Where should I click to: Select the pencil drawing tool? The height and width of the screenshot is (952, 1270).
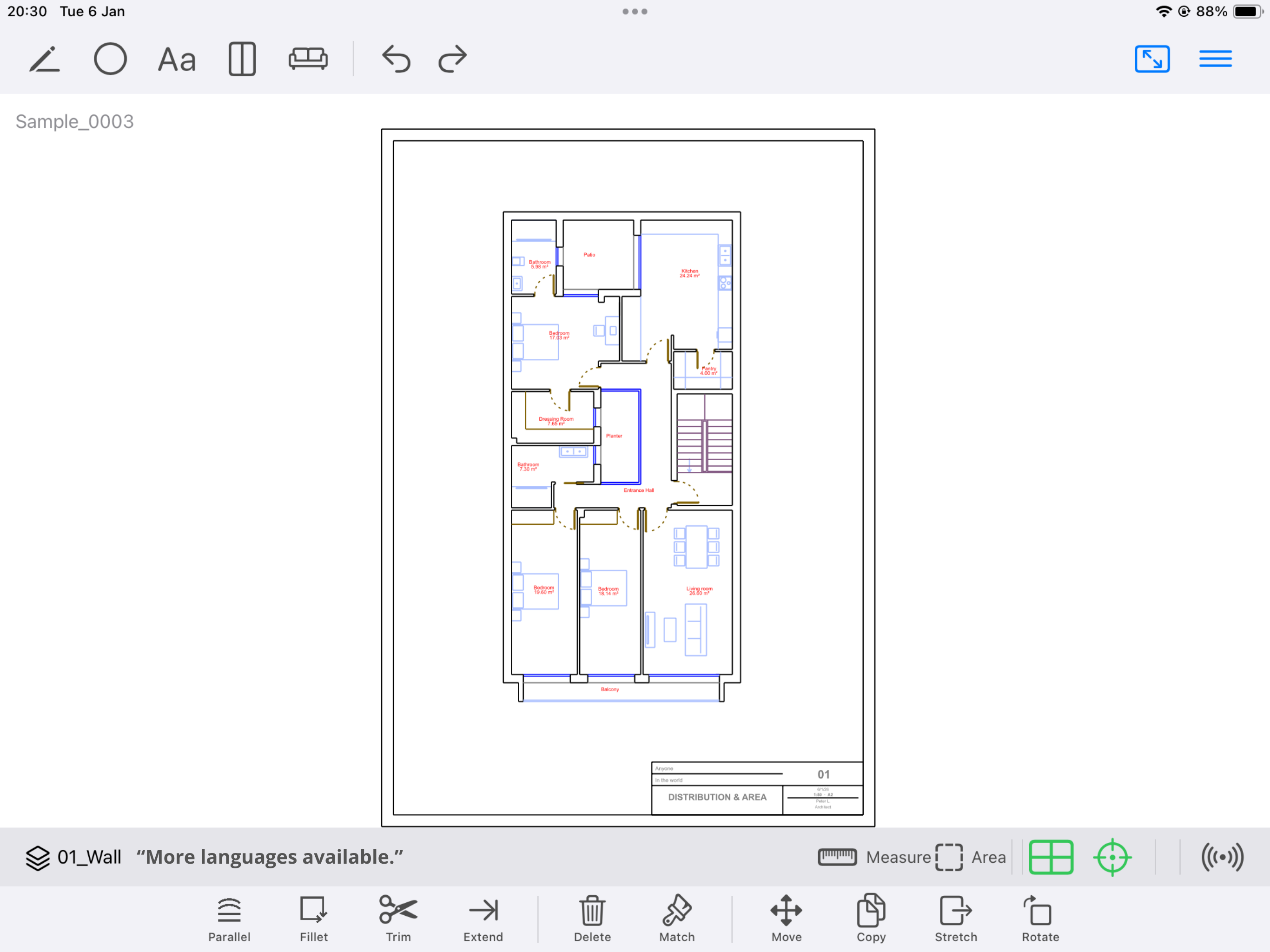coord(44,58)
